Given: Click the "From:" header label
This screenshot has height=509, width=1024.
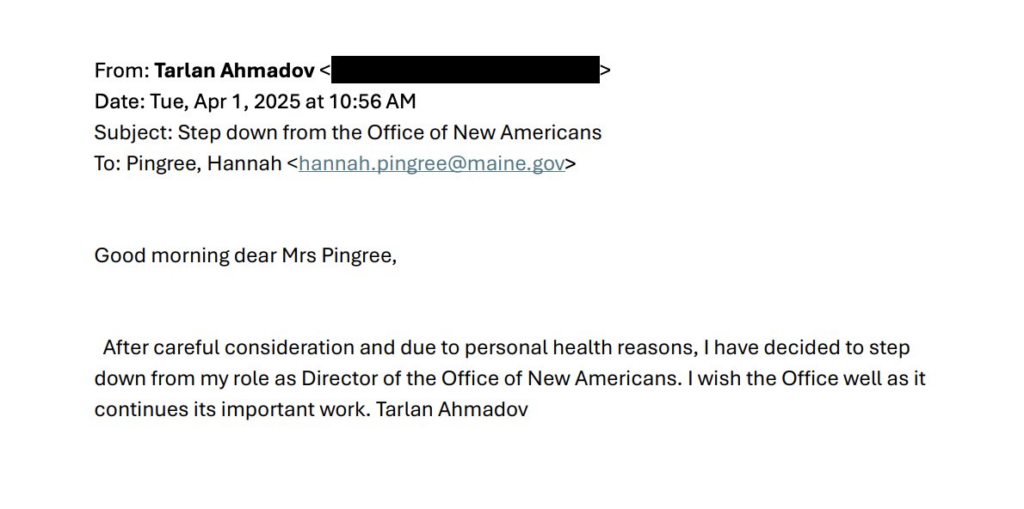Looking at the screenshot, I should (121, 70).
